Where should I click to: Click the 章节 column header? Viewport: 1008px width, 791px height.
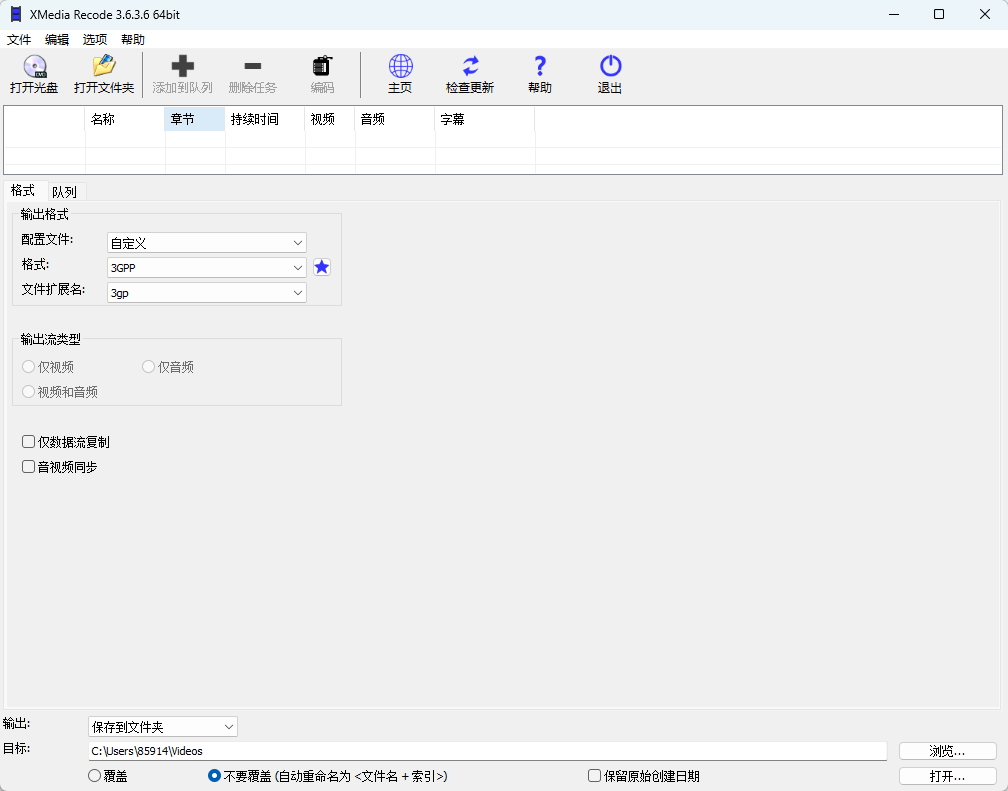pos(195,119)
